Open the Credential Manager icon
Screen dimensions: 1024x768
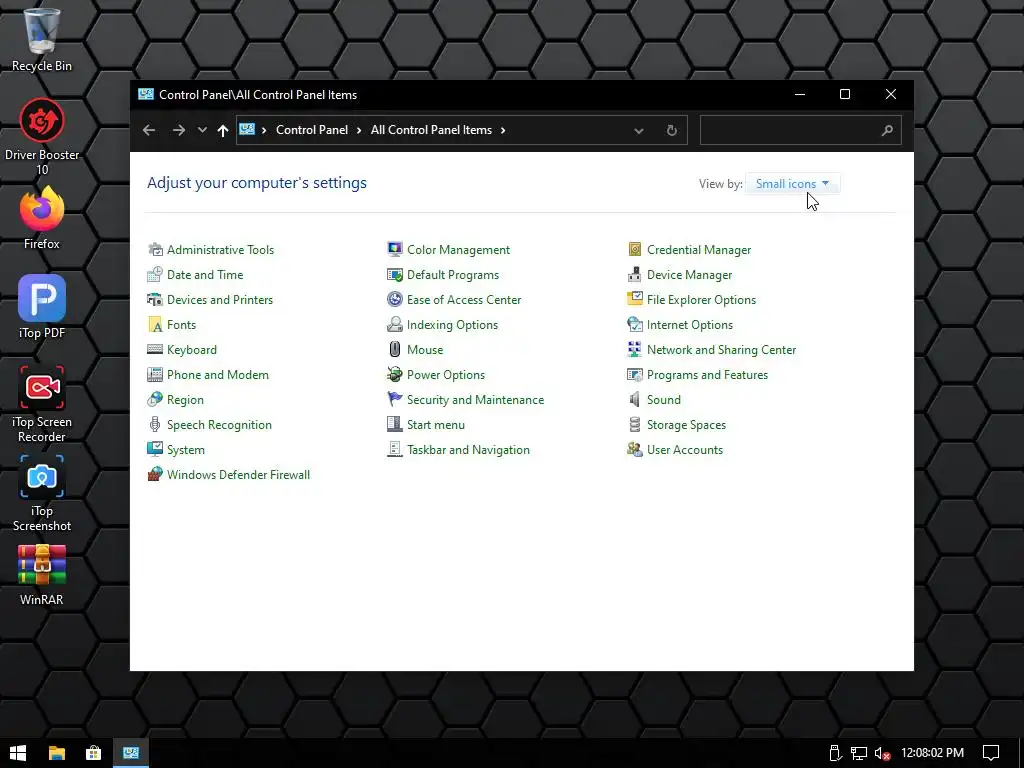[635, 249]
